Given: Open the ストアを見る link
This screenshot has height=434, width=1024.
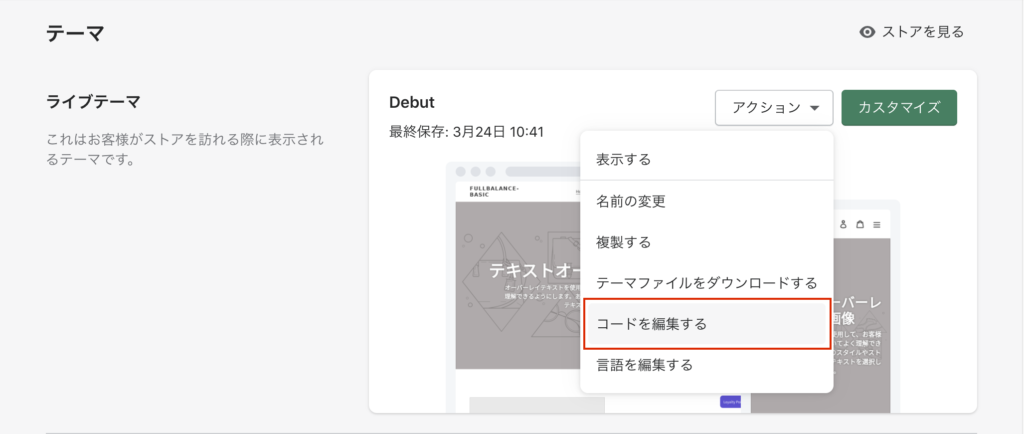Looking at the screenshot, I should (x=922, y=32).
